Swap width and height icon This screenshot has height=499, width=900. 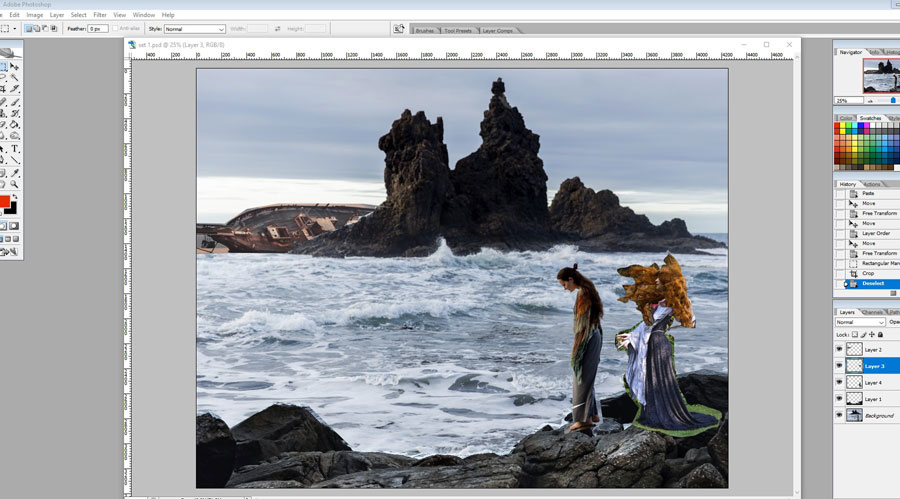(277, 29)
